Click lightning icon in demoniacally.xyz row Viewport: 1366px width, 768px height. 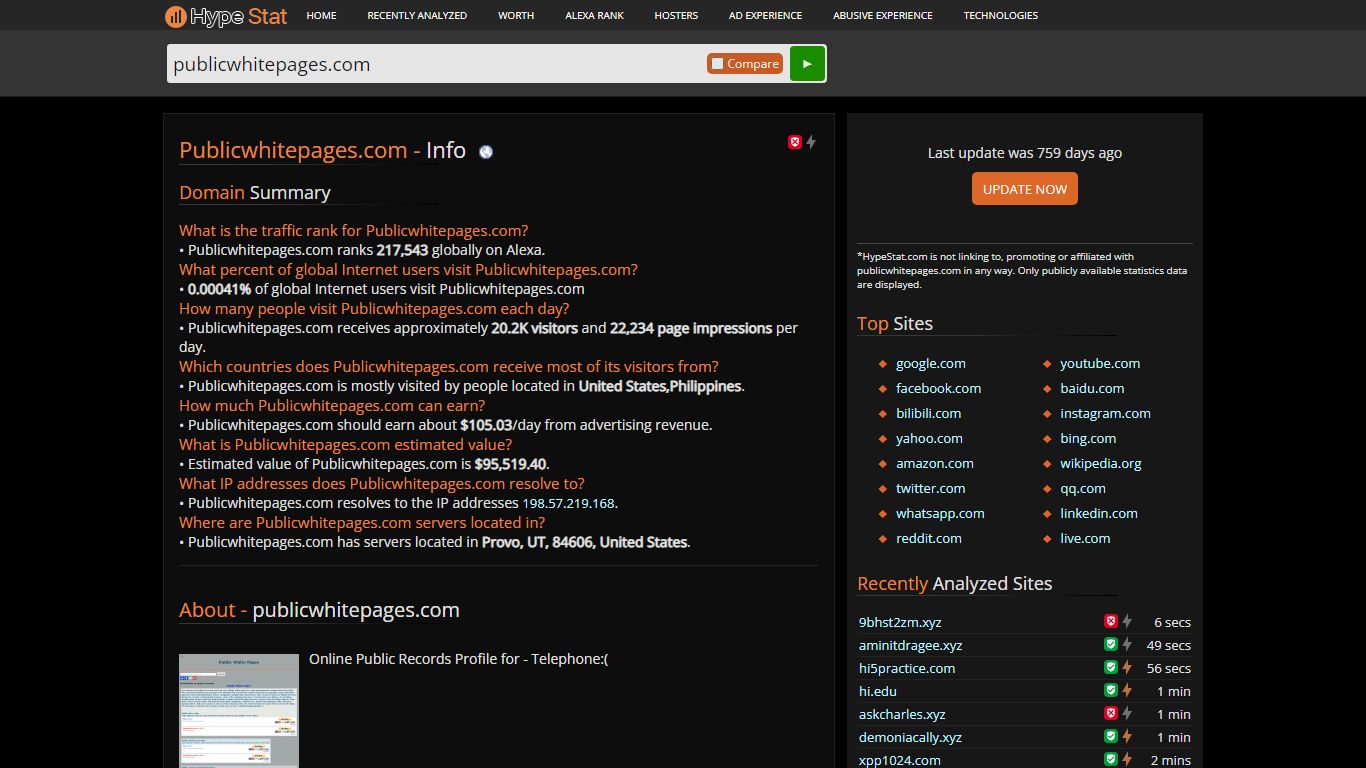coord(1127,736)
